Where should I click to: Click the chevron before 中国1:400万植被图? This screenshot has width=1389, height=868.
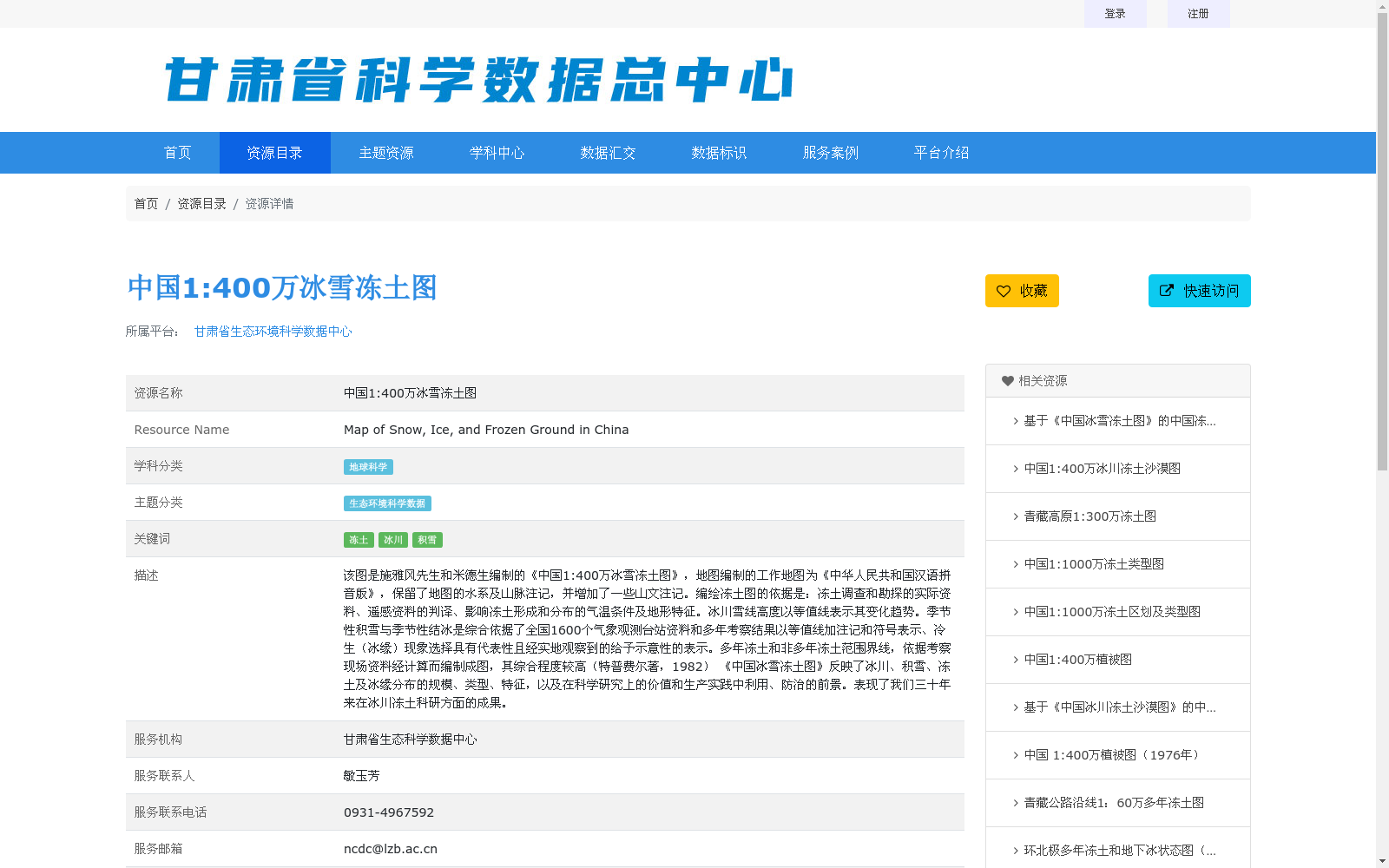(1016, 660)
